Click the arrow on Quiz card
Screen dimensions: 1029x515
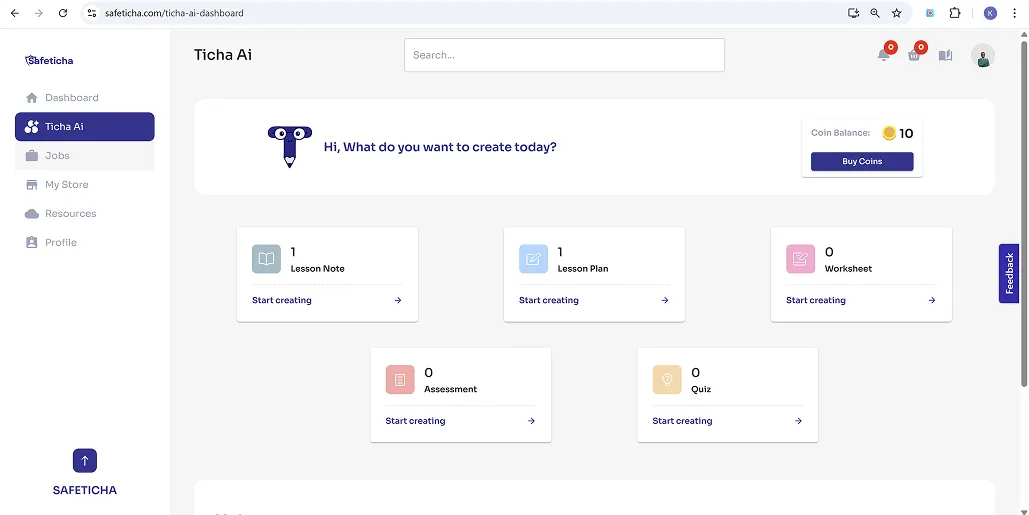798,421
